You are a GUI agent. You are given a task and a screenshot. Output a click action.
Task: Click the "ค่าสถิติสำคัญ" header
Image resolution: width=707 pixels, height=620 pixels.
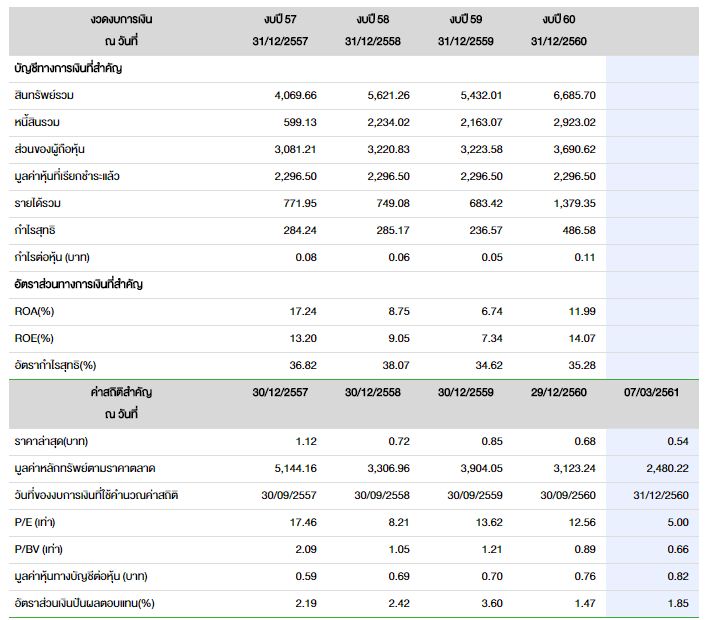pyautogui.click(x=121, y=392)
